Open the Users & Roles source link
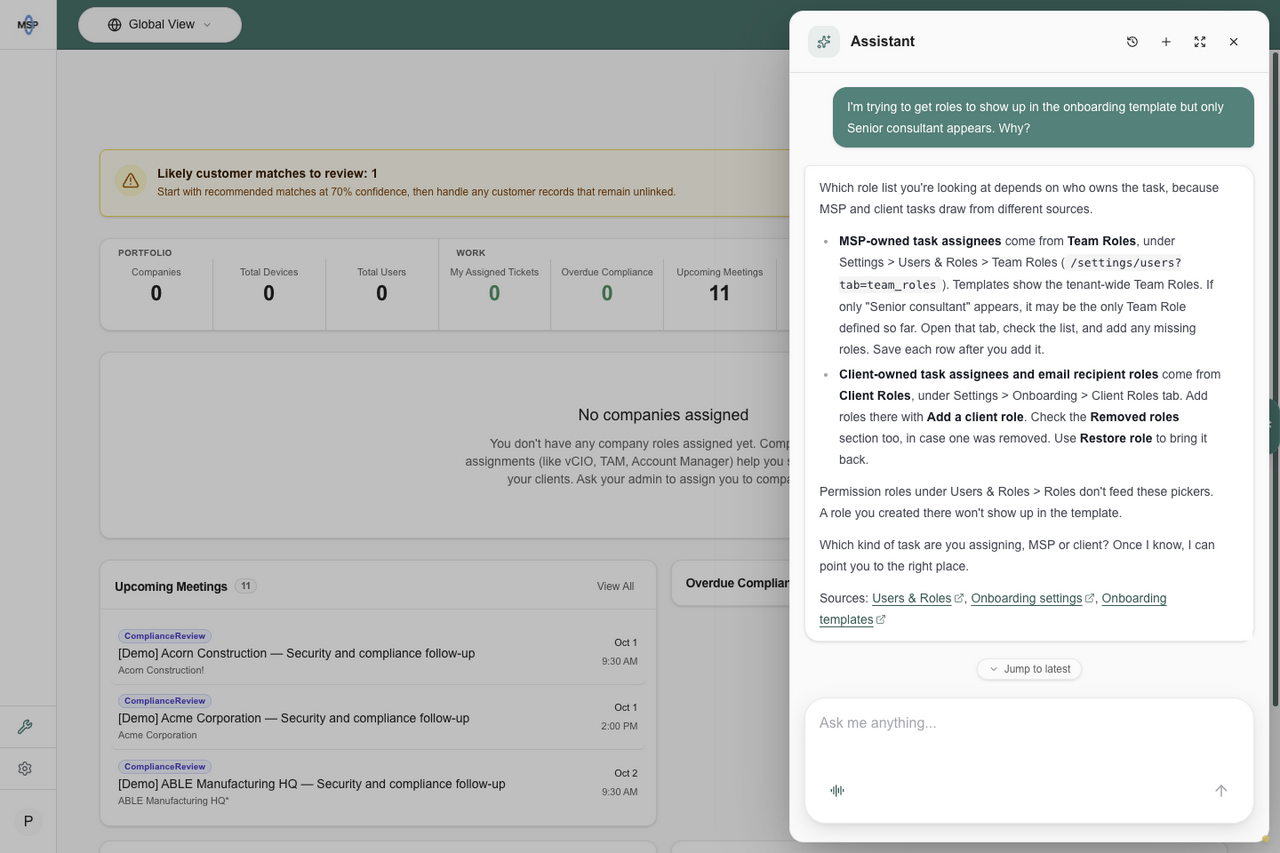This screenshot has width=1280, height=853. pyautogui.click(x=912, y=598)
